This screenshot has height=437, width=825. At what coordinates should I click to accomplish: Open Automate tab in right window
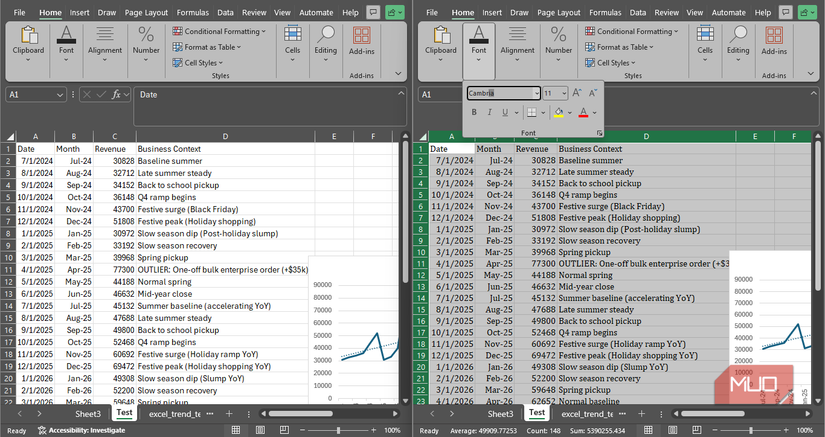coord(729,12)
